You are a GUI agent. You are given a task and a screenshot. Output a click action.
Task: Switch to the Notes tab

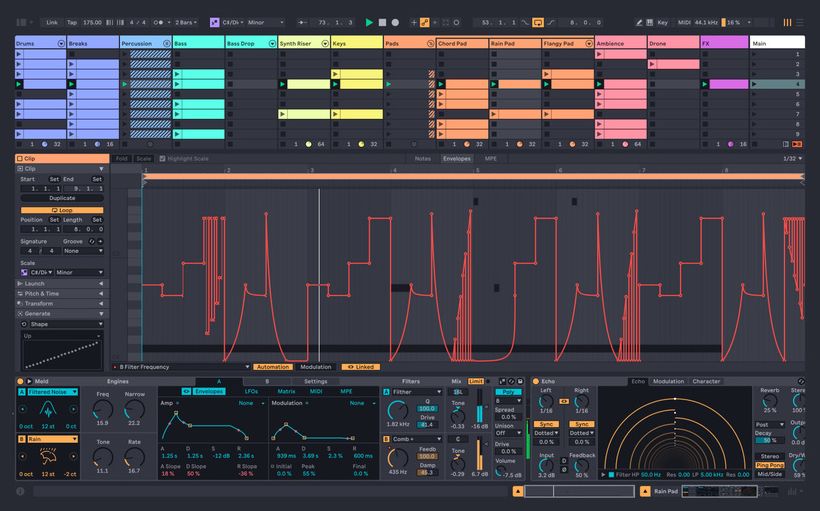423,158
